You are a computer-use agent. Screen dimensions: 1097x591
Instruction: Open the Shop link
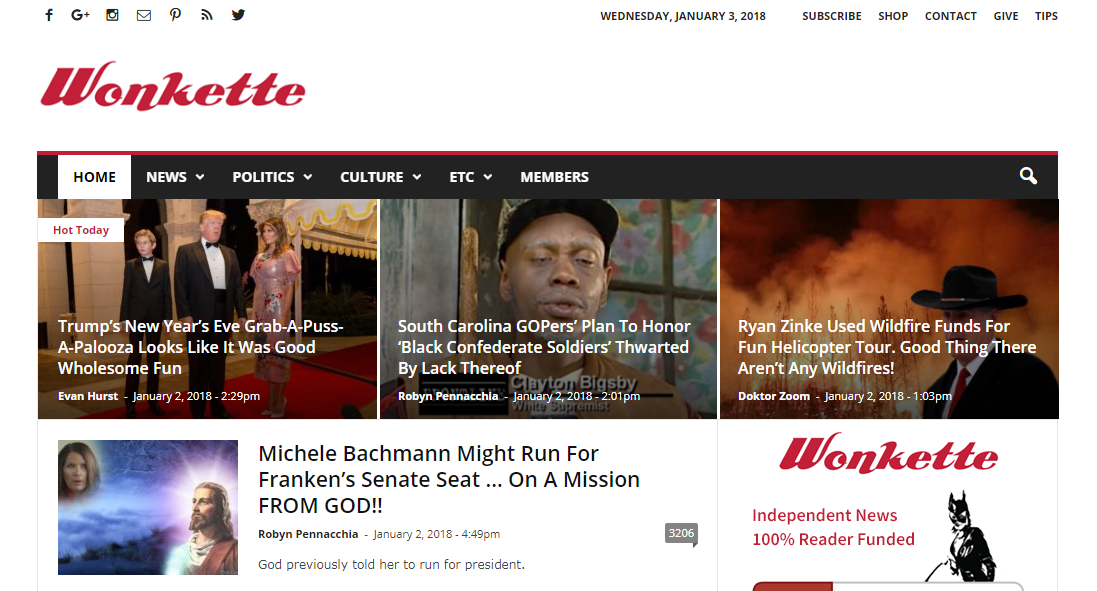coord(893,16)
